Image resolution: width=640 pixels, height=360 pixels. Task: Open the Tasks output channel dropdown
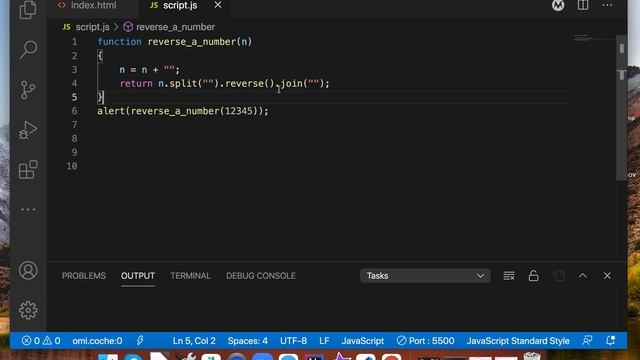click(425, 276)
